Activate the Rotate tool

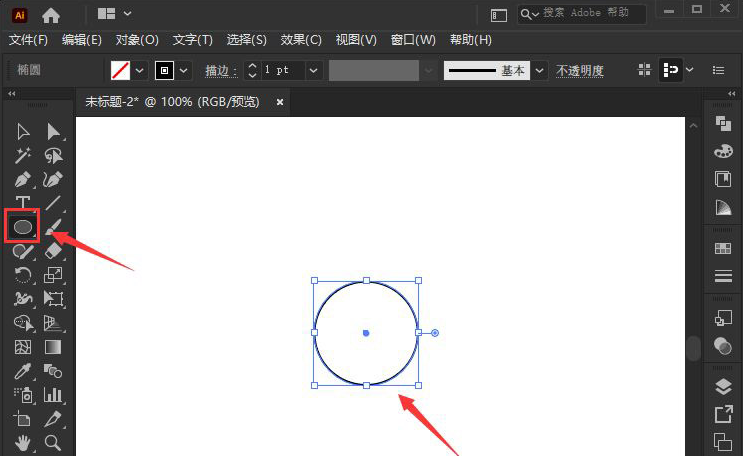click(23, 275)
